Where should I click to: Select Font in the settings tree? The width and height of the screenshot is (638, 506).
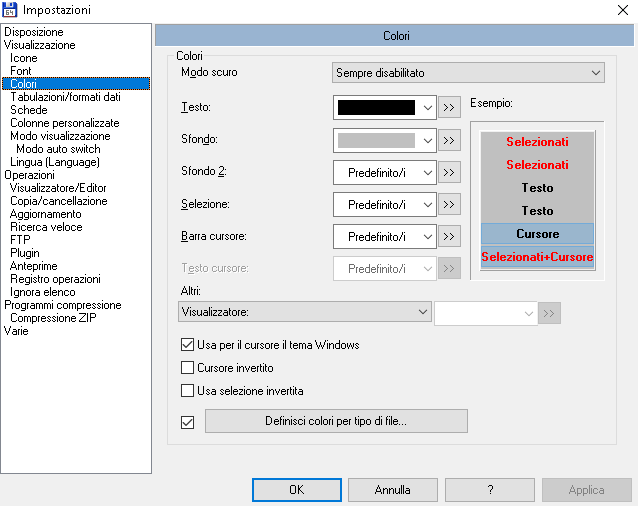tap(21, 71)
